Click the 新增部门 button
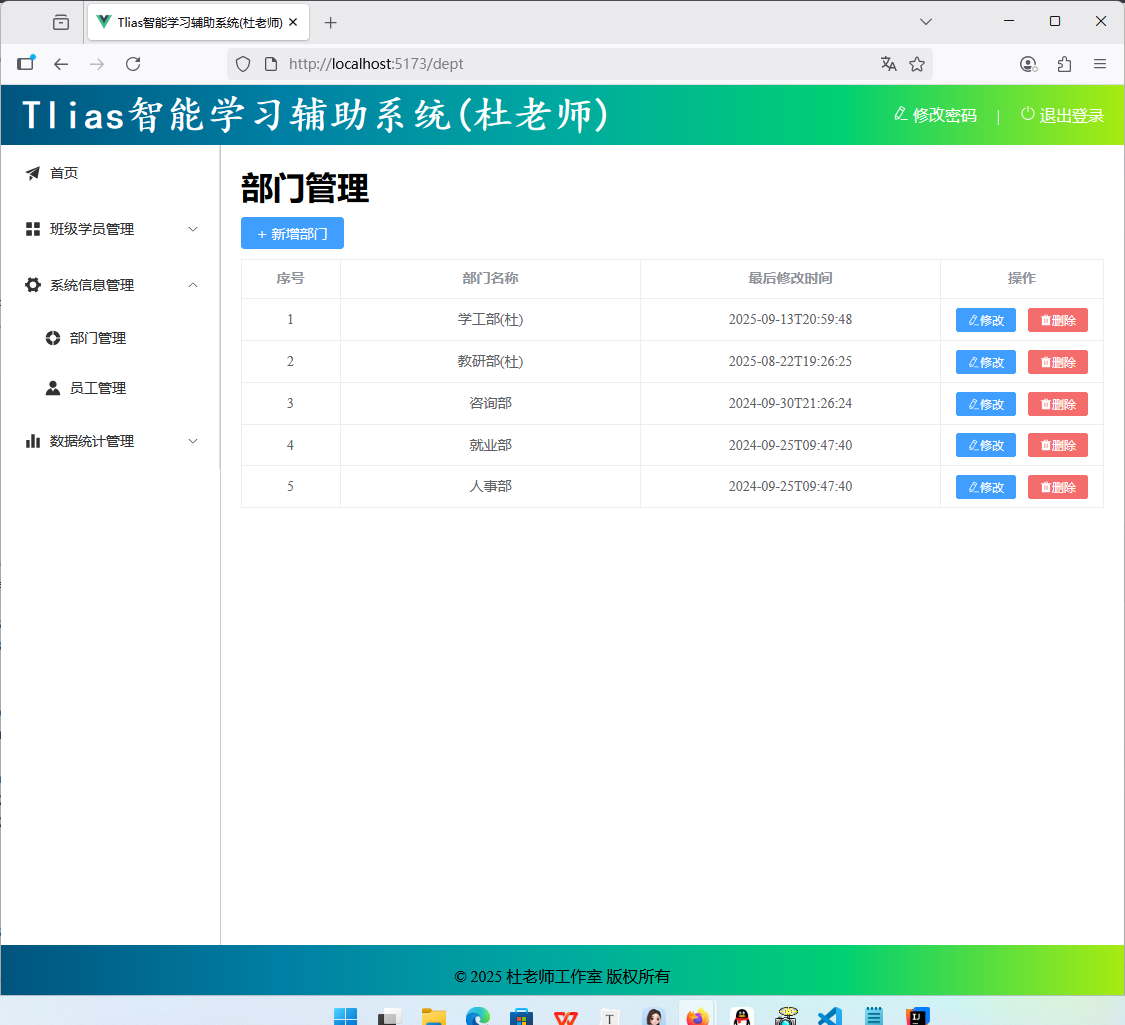This screenshot has height=1025, width=1125. 292,233
